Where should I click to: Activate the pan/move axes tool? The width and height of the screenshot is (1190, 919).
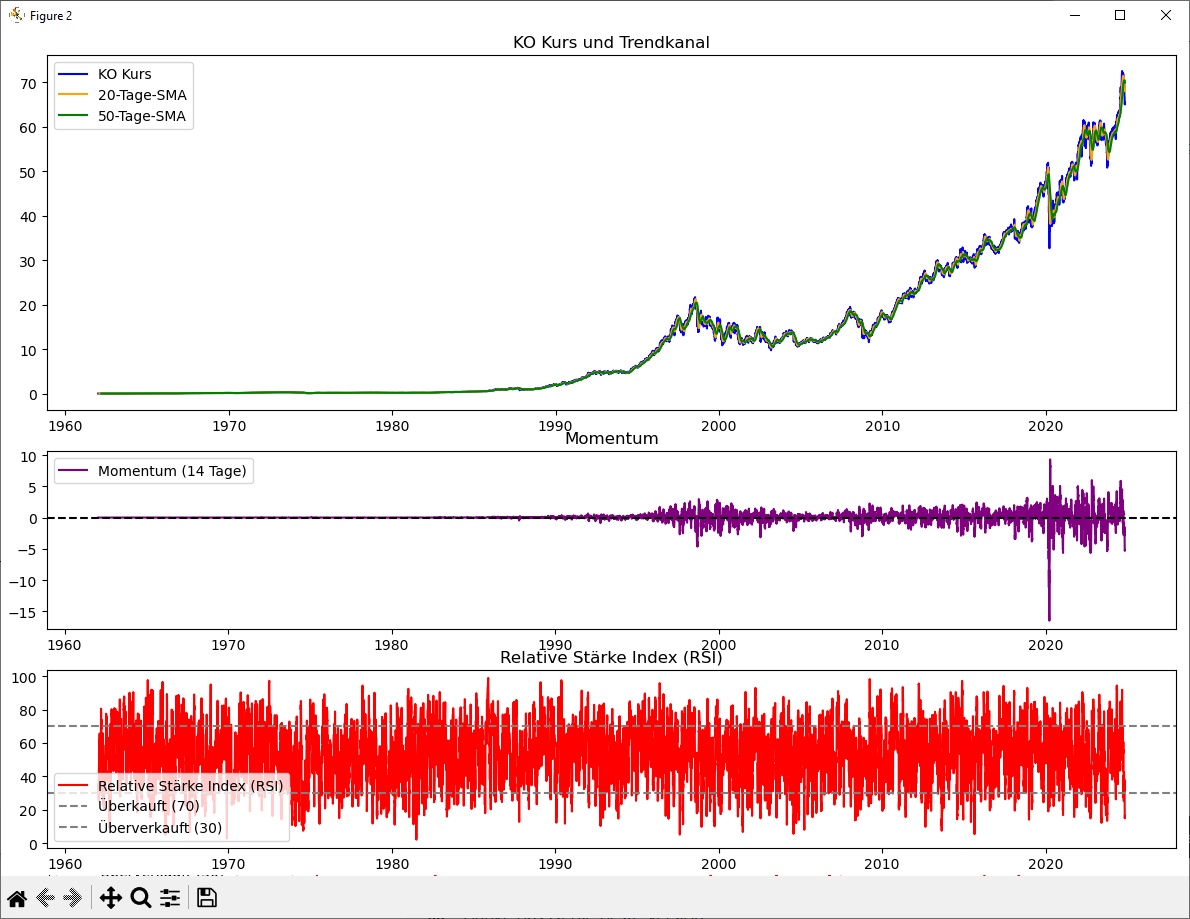click(110, 898)
